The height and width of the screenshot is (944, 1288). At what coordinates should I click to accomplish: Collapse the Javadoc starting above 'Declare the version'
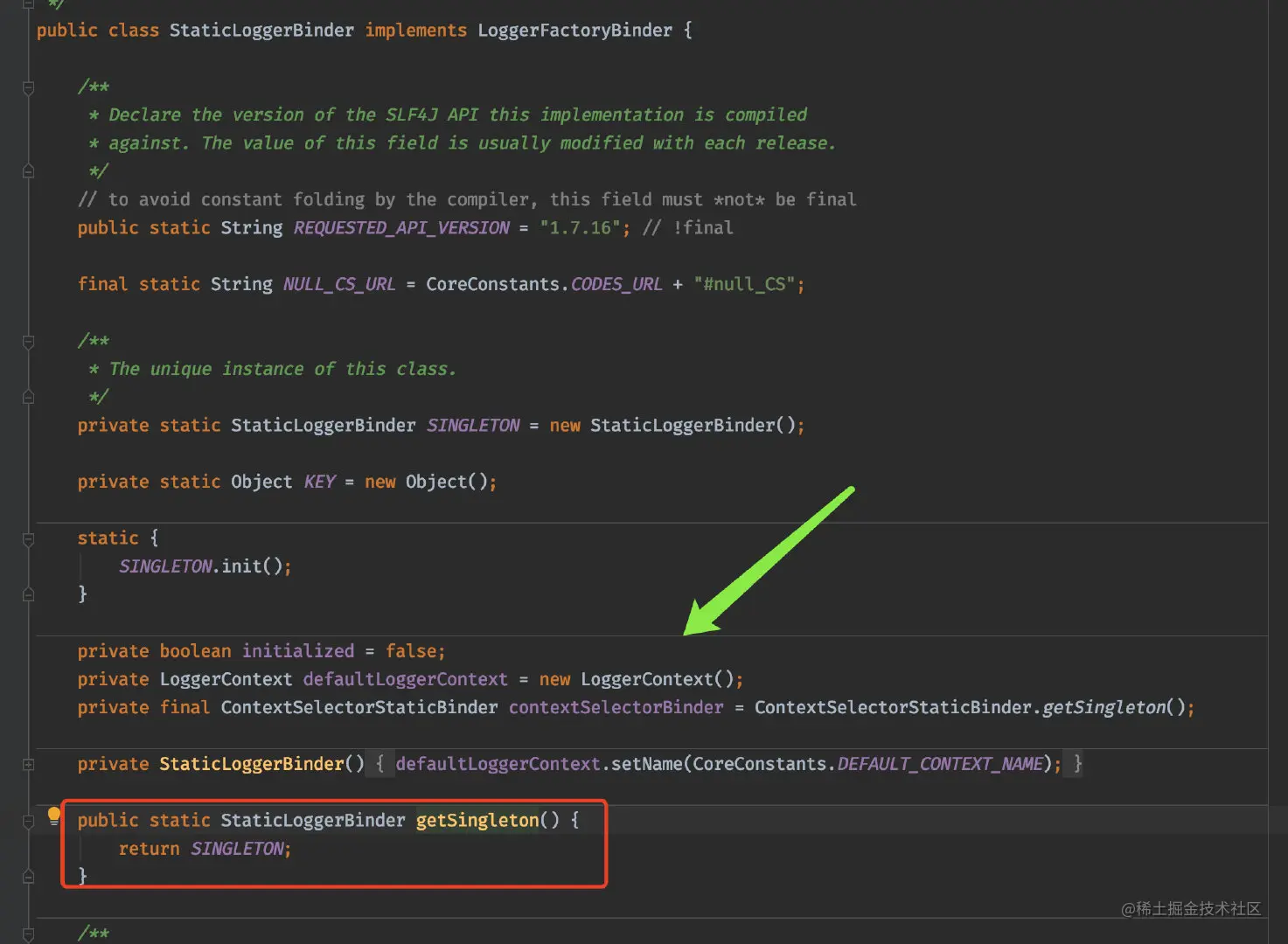pos(28,87)
